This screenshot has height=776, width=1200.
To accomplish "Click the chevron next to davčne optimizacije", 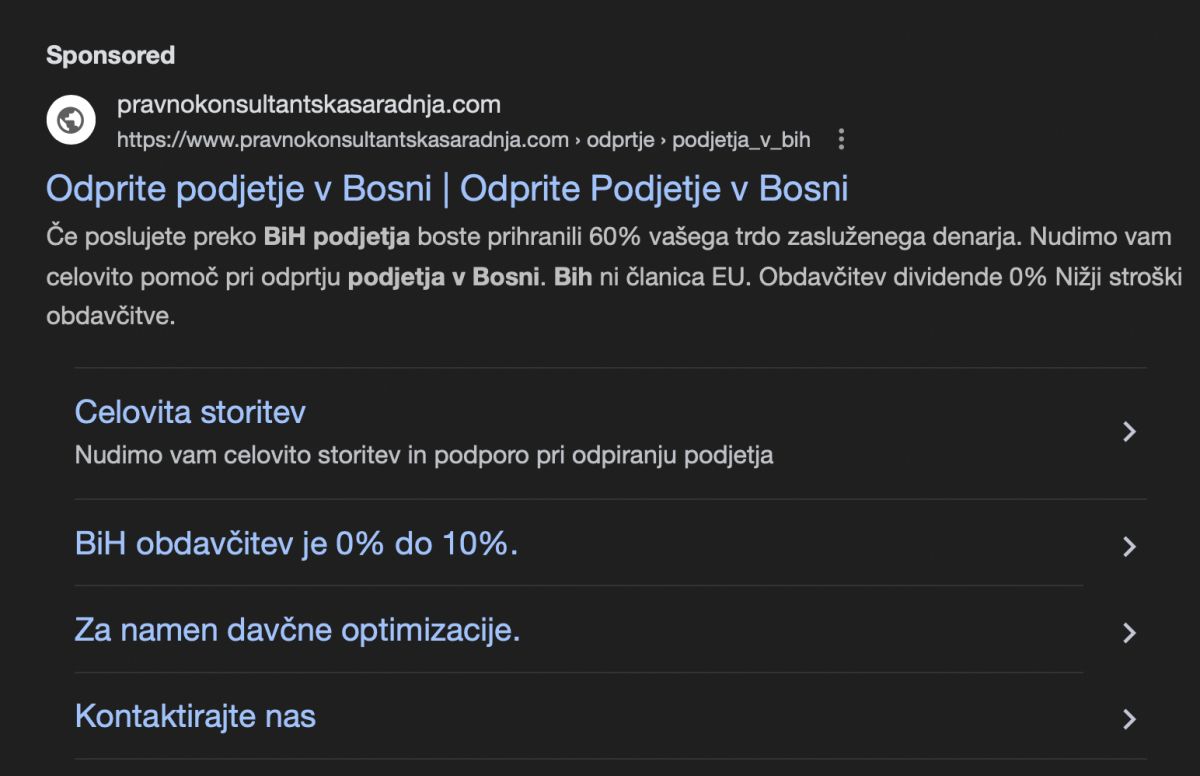I will [1130, 632].
